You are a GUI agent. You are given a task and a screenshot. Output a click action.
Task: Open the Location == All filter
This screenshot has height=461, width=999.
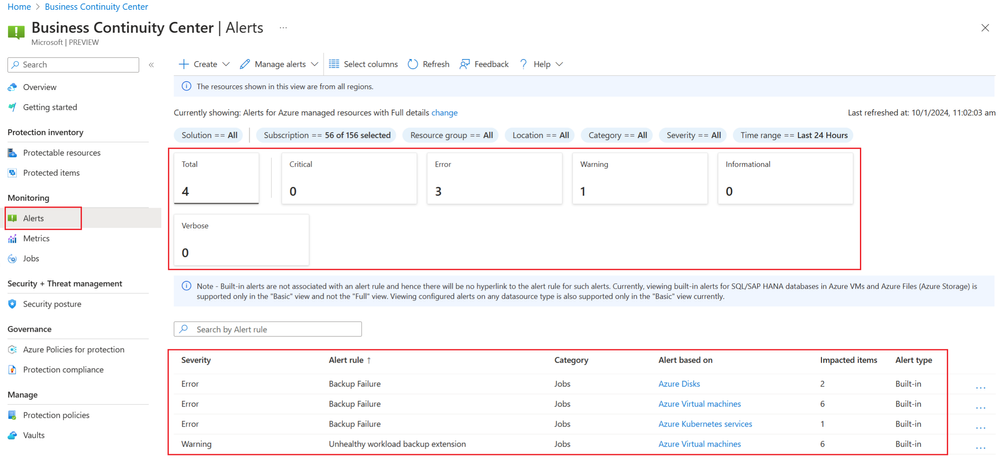(540, 136)
